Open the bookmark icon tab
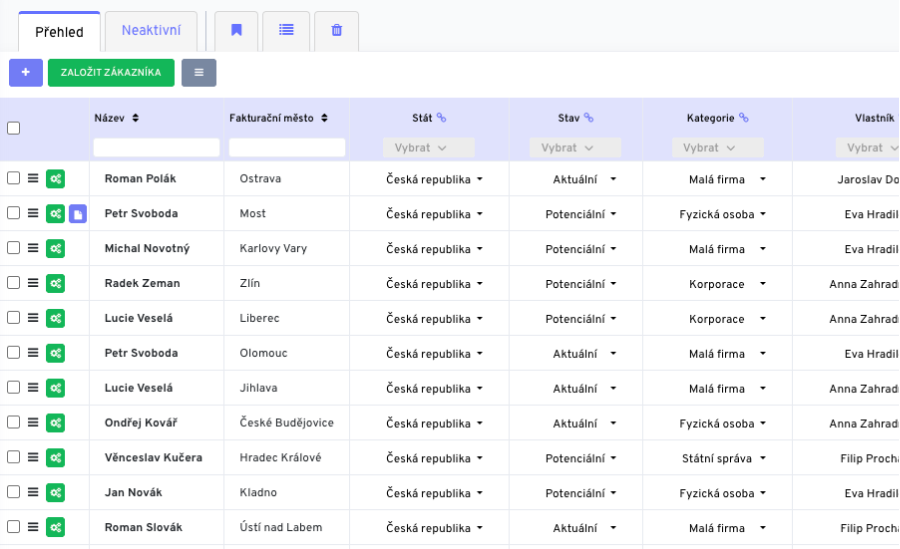This screenshot has width=900, height=549. coord(236,31)
